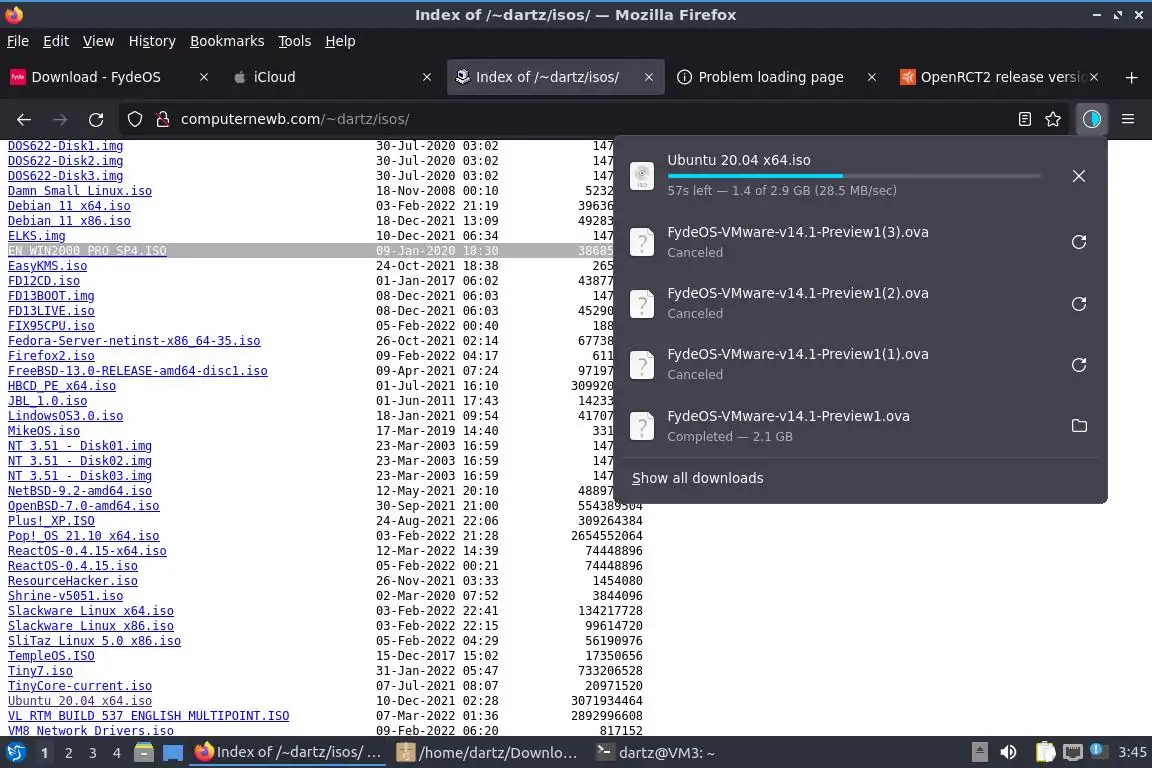Open Help menu
1152x768 pixels.
340,41
